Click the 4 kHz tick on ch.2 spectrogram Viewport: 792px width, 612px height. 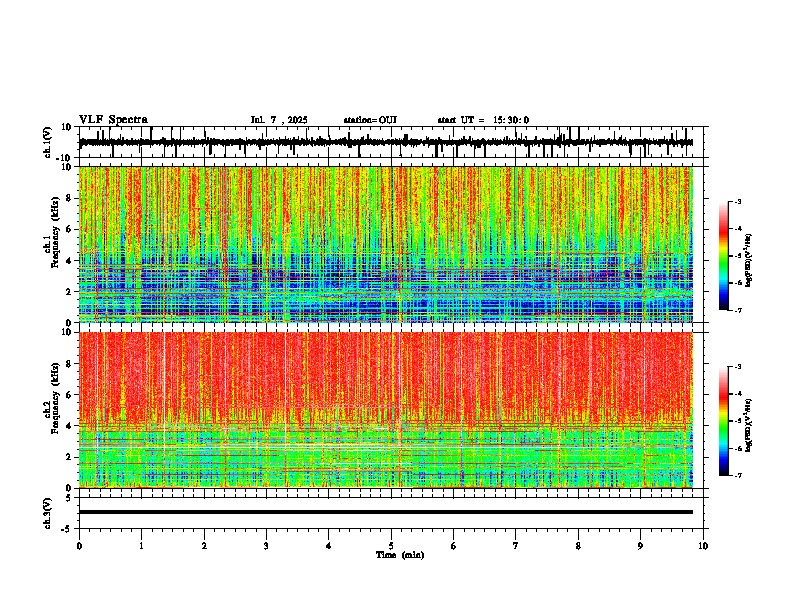click(70, 426)
